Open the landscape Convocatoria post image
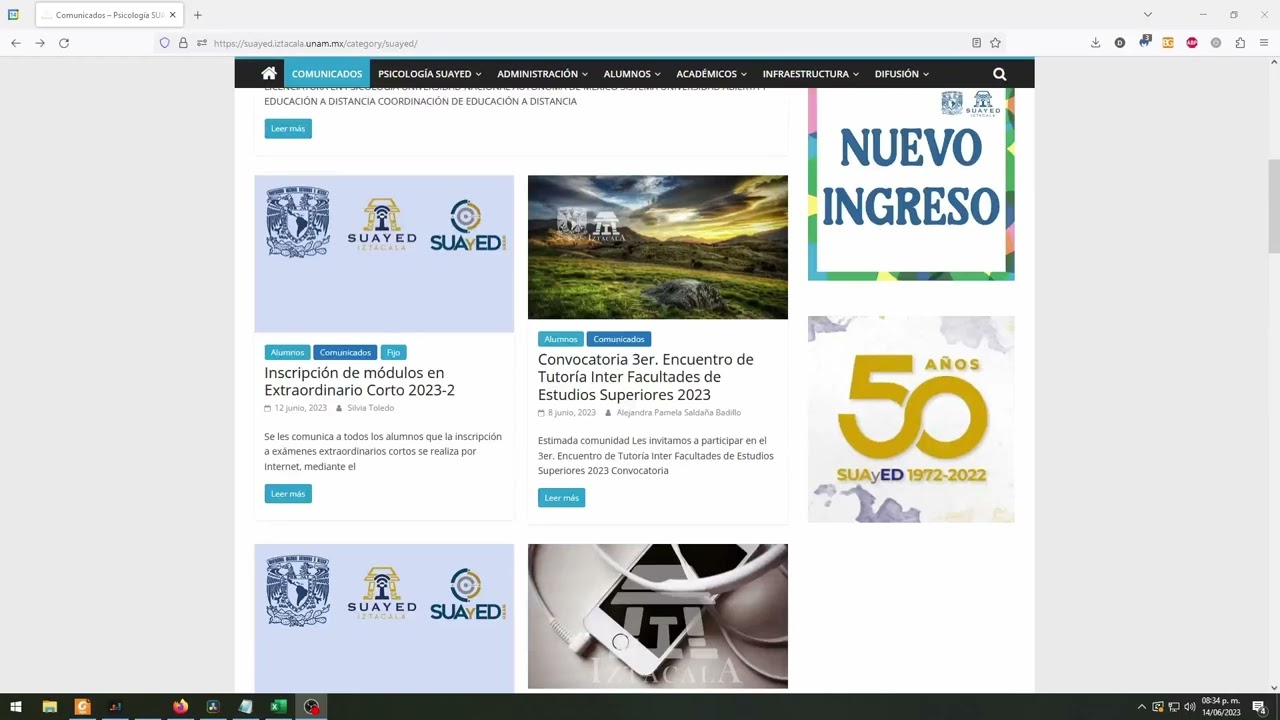Viewport: 1280px width, 720px height. click(658, 247)
